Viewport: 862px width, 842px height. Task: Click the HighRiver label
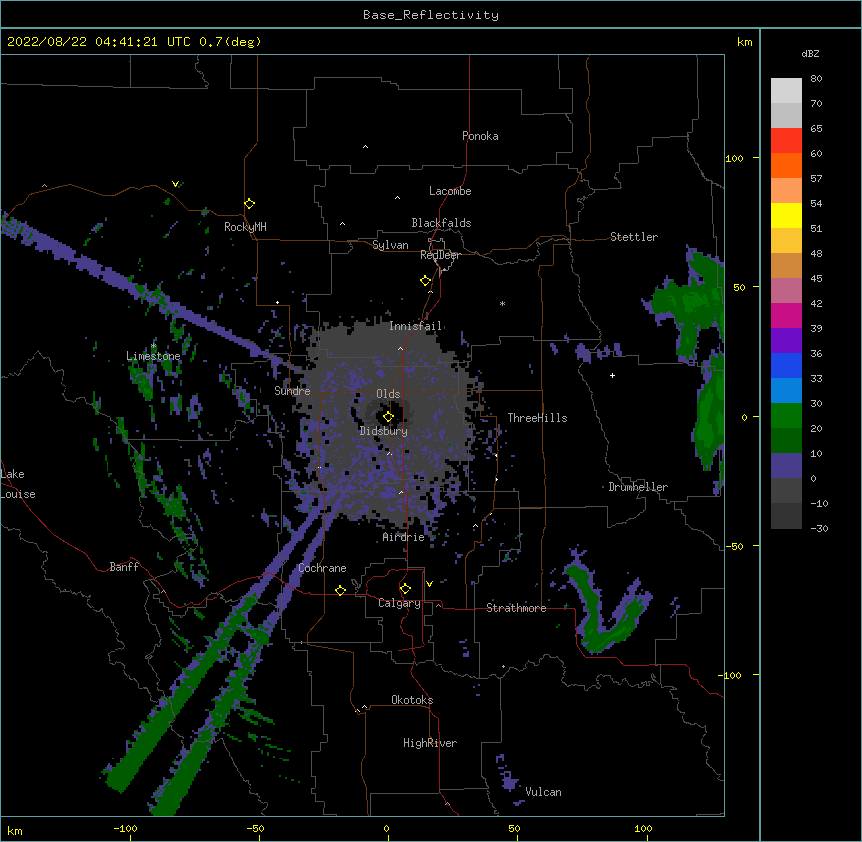pos(430,743)
